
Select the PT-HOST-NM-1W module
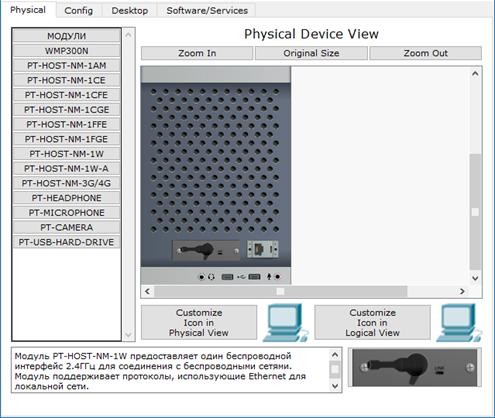(x=67, y=154)
